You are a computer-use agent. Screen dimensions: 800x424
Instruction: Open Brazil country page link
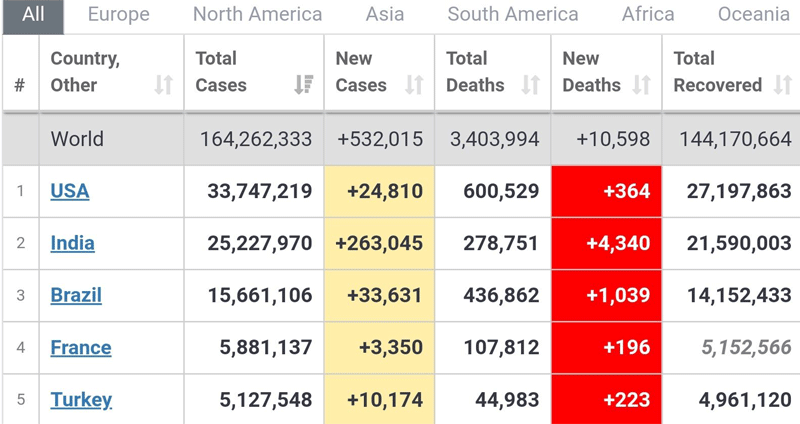[x=76, y=296]
